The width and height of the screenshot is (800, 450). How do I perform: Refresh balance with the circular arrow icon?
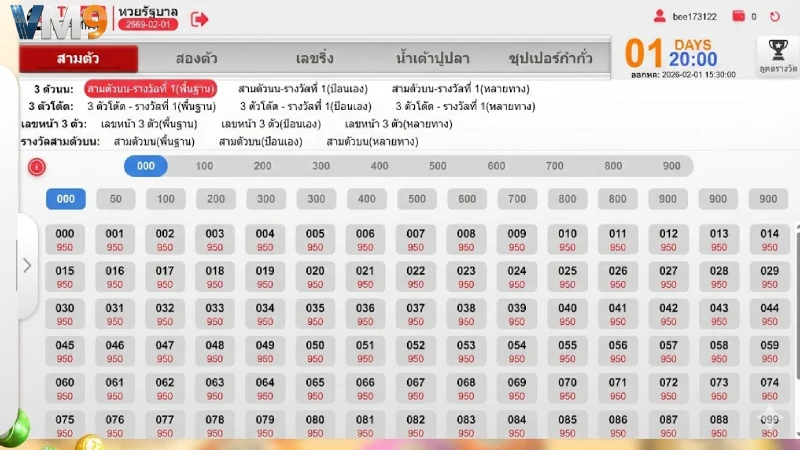(774, 16)
